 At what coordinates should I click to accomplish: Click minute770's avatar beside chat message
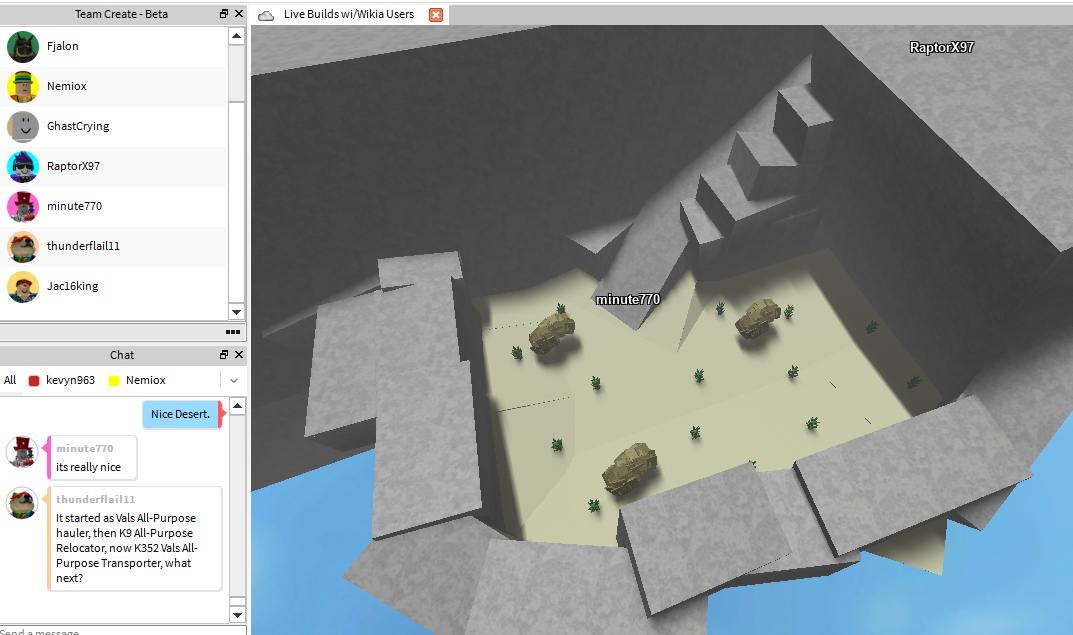coord(22,452)
